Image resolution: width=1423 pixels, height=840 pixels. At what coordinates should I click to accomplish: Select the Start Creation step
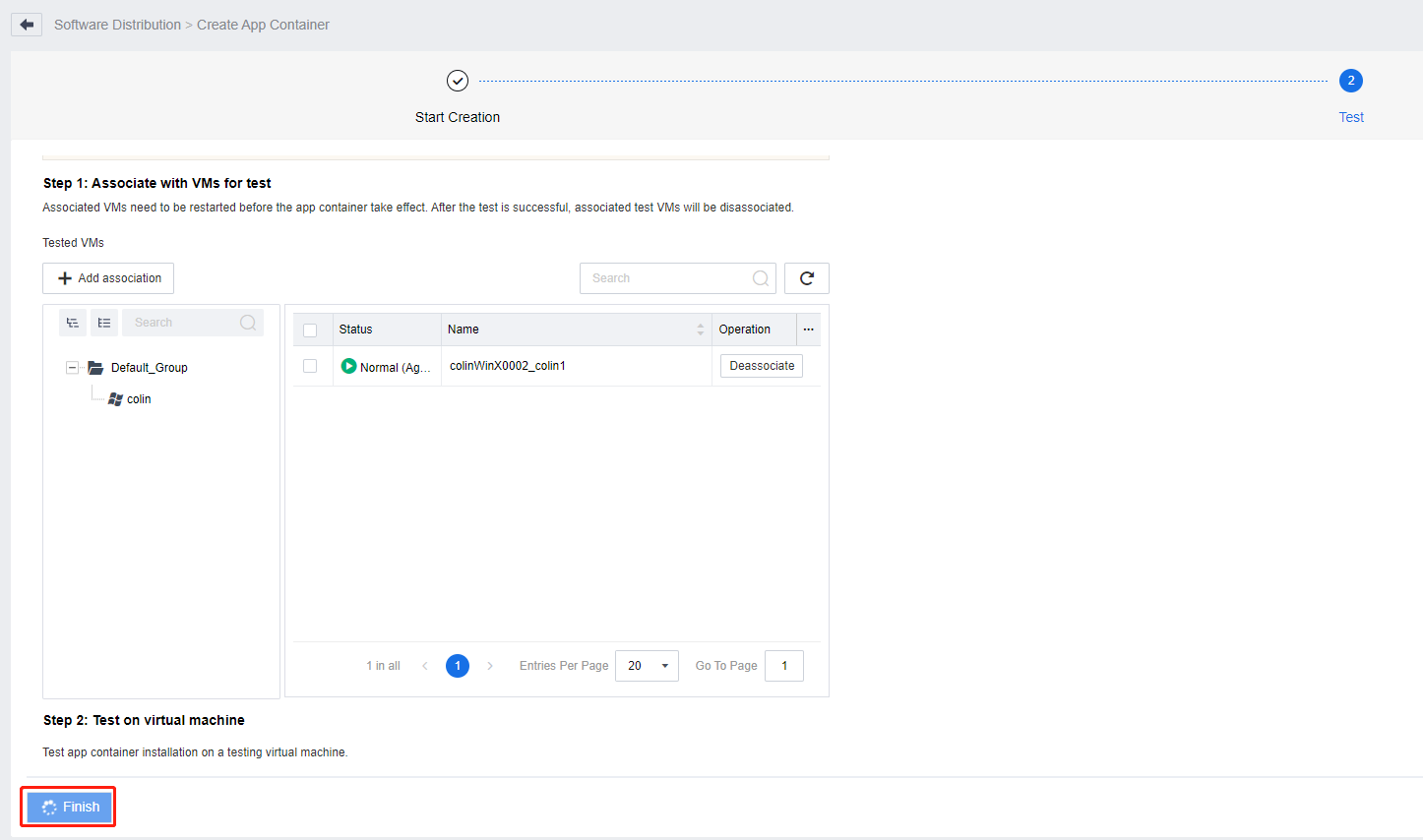[x=458, y=81]
